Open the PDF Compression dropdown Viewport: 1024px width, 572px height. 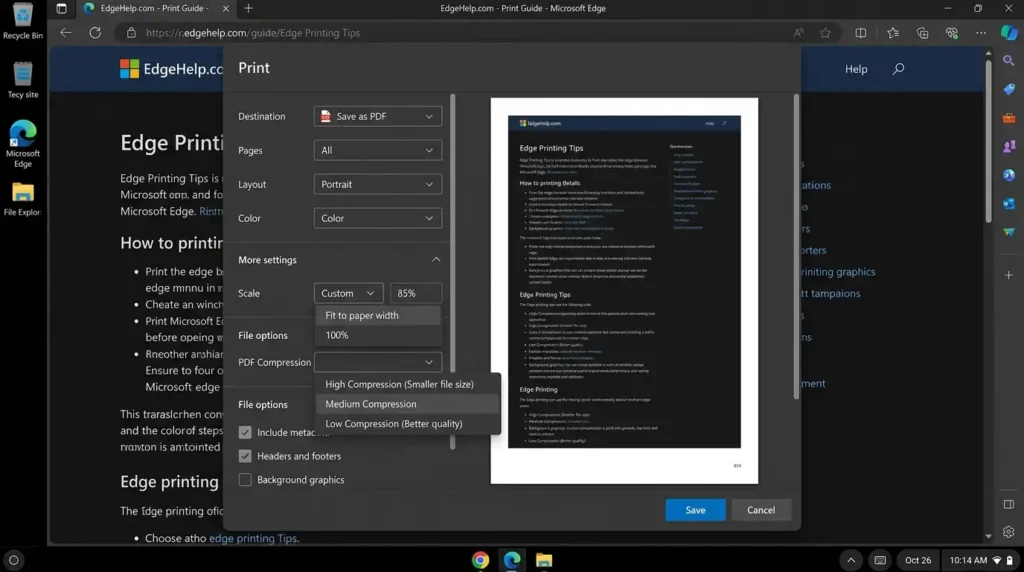[377, 362]
